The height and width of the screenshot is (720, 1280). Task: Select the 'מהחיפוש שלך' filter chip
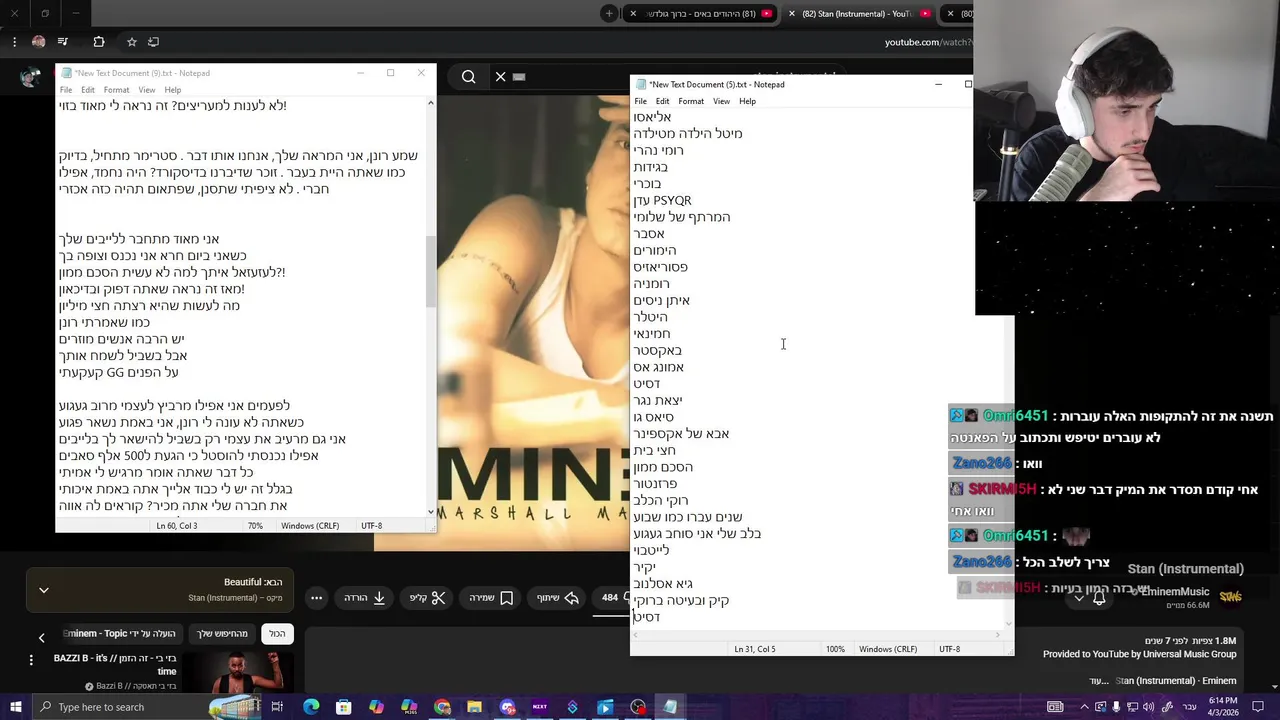click(222, 634)
